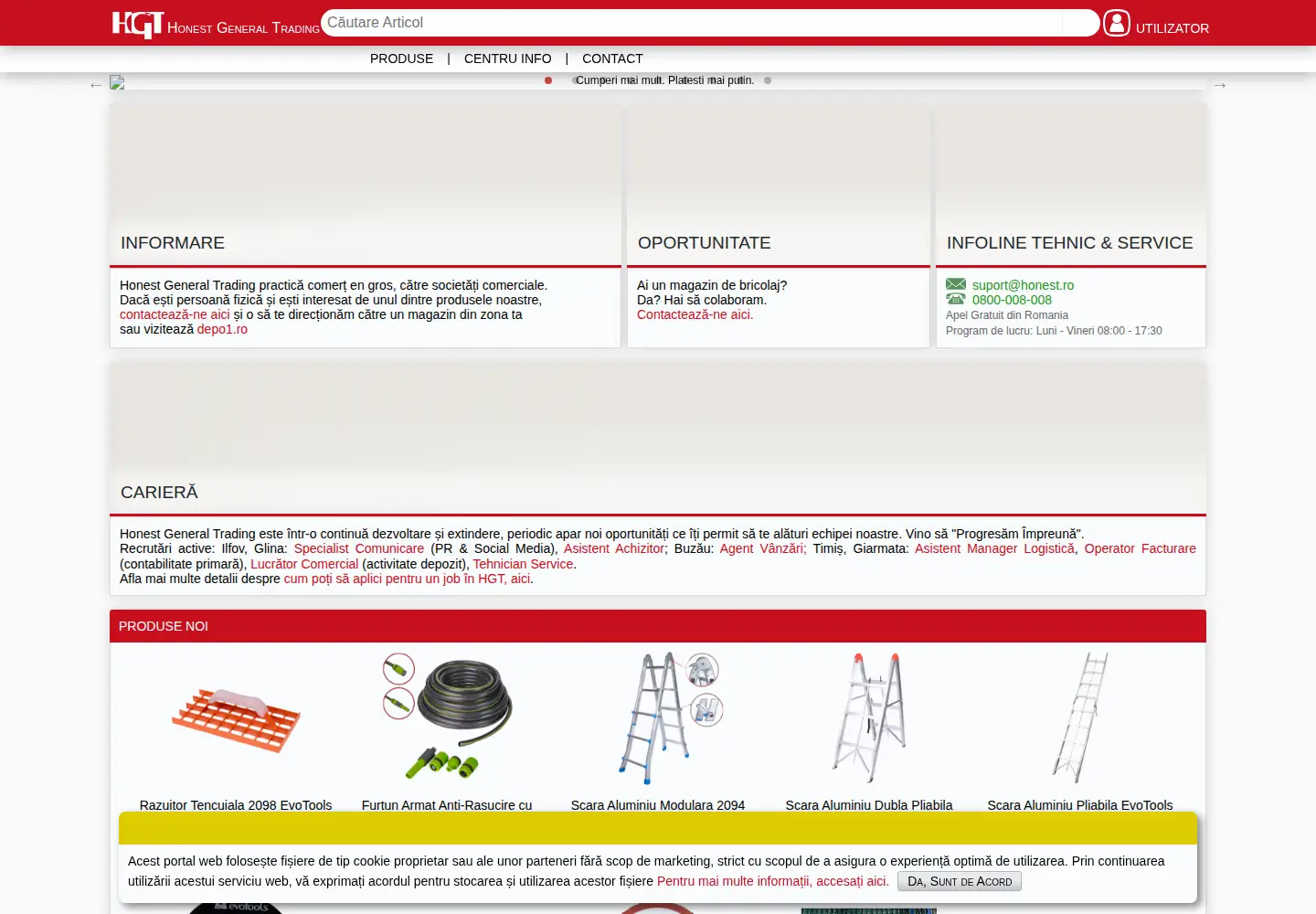Click the HGT Honest General Trading logo
Screen dimensions: 1316x914
point(216,25)
